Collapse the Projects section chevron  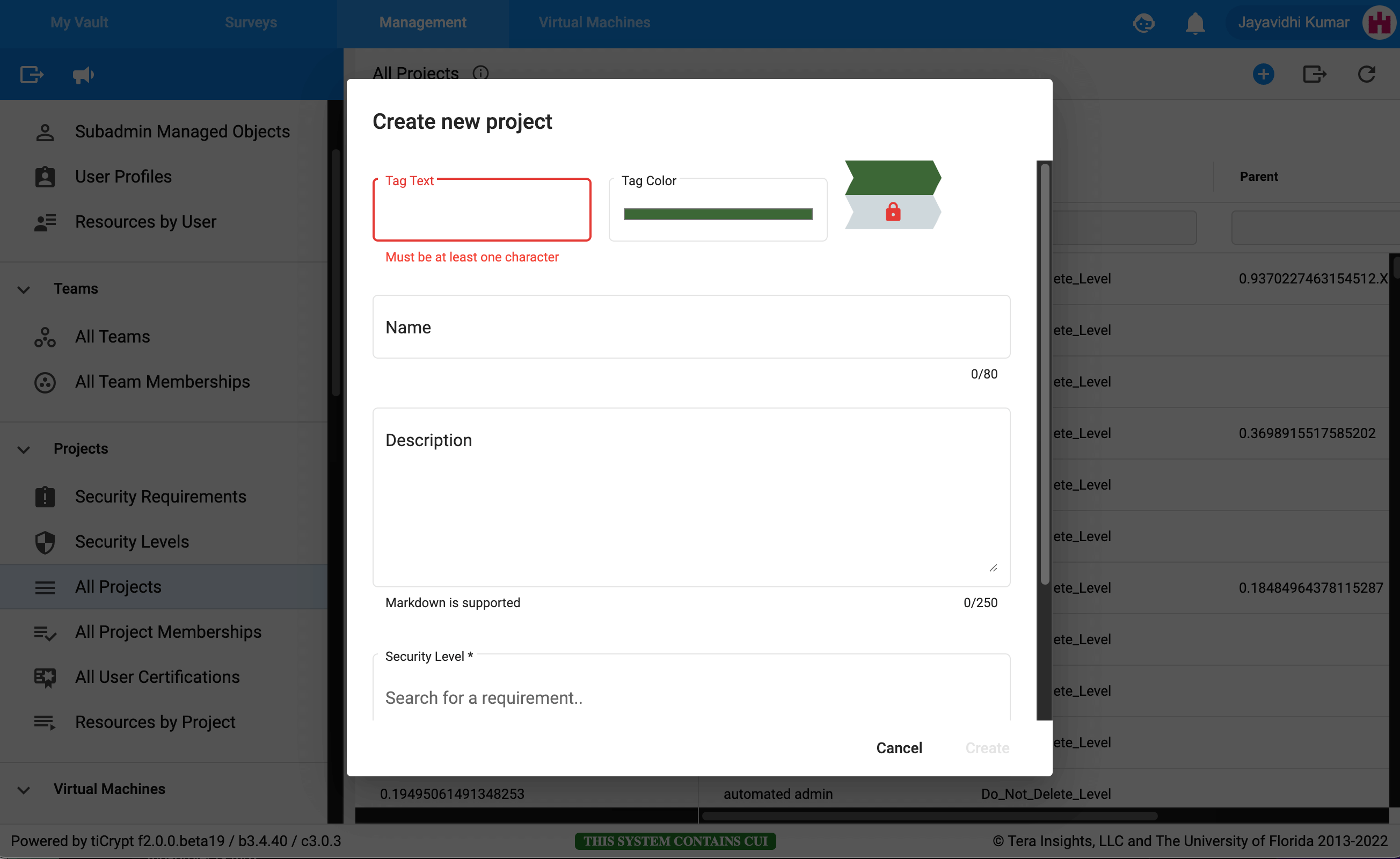click(x=24, y=449)
